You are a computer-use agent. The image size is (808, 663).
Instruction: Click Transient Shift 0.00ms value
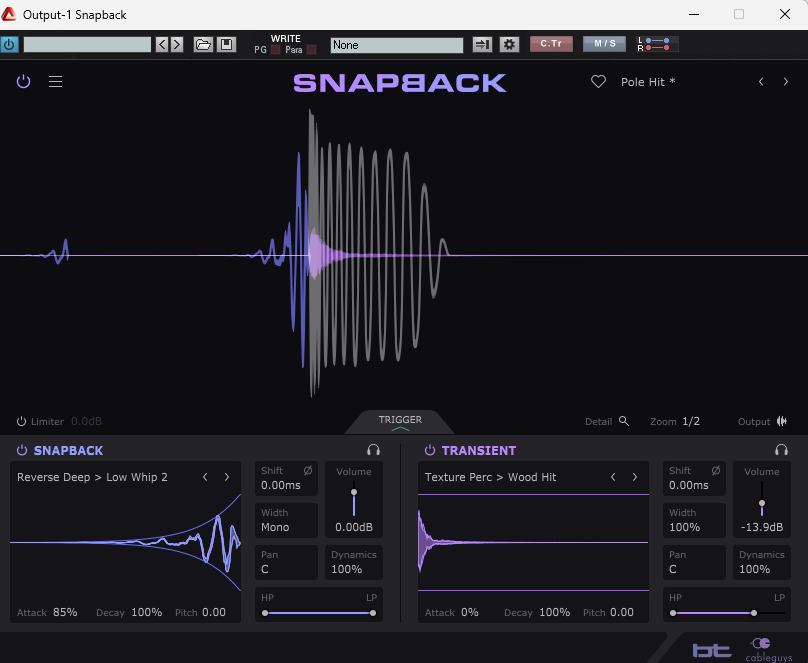689,485
